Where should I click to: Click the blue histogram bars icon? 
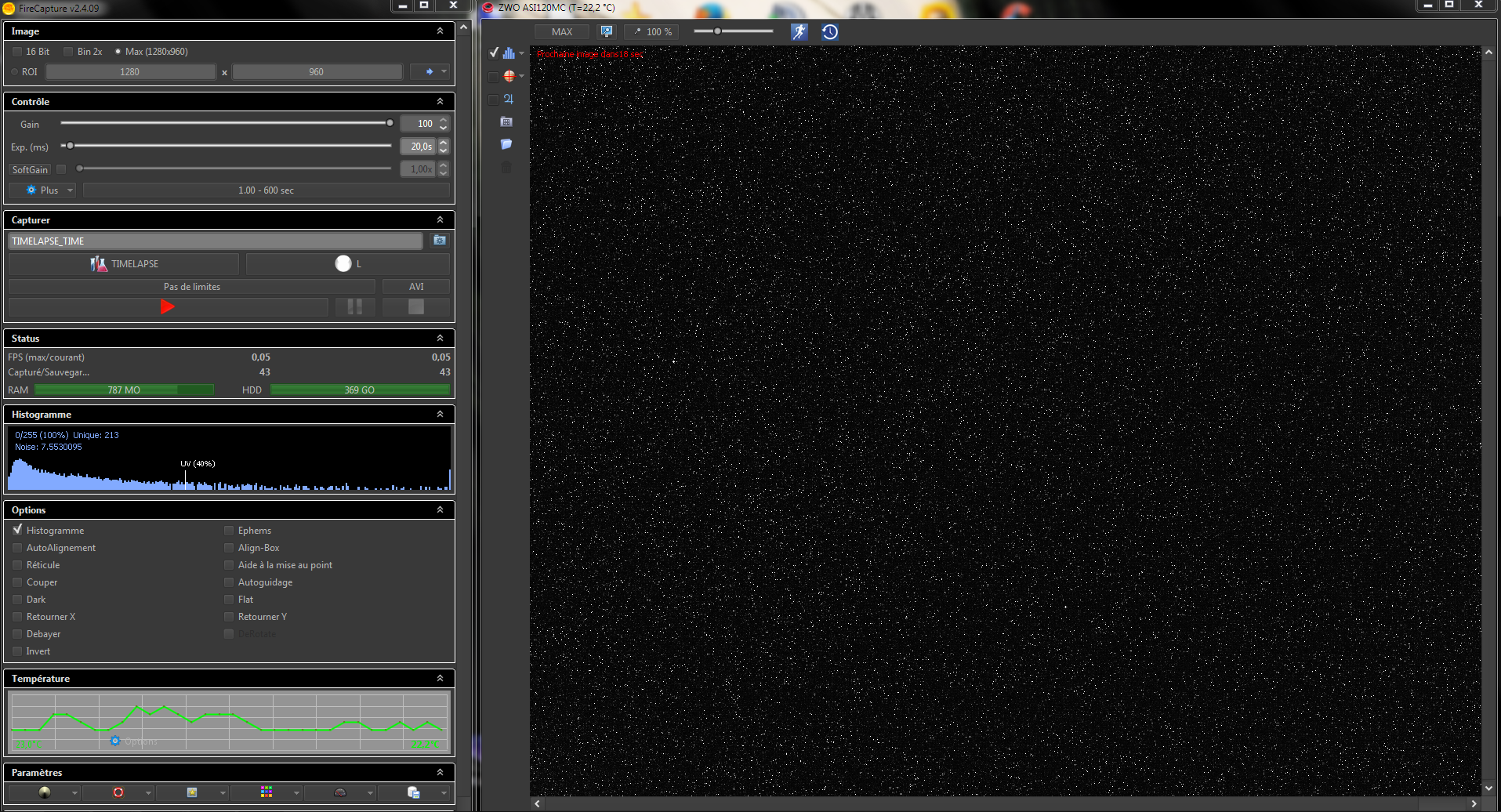[509, 53]
